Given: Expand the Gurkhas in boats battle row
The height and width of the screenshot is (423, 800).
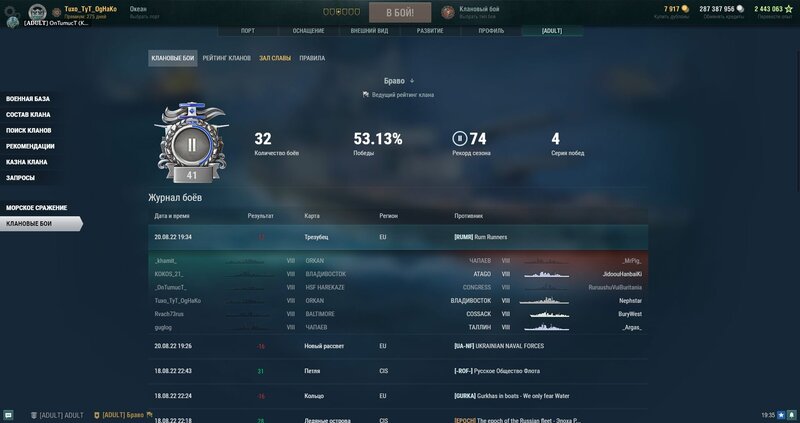Looking at the screenshot, I should point(398,396).
